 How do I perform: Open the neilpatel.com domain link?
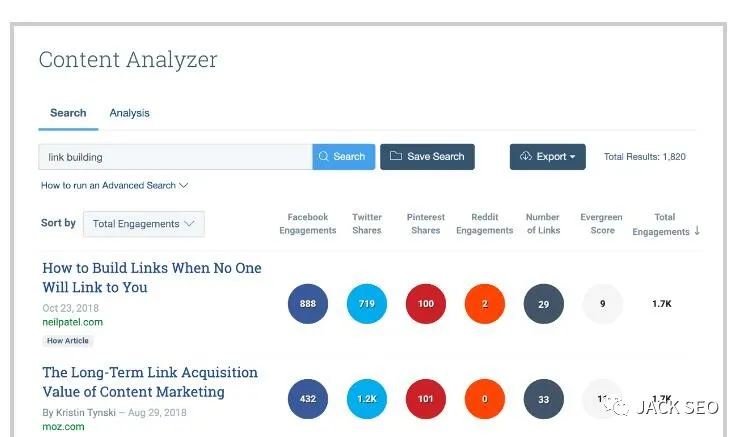click(72, 322)
